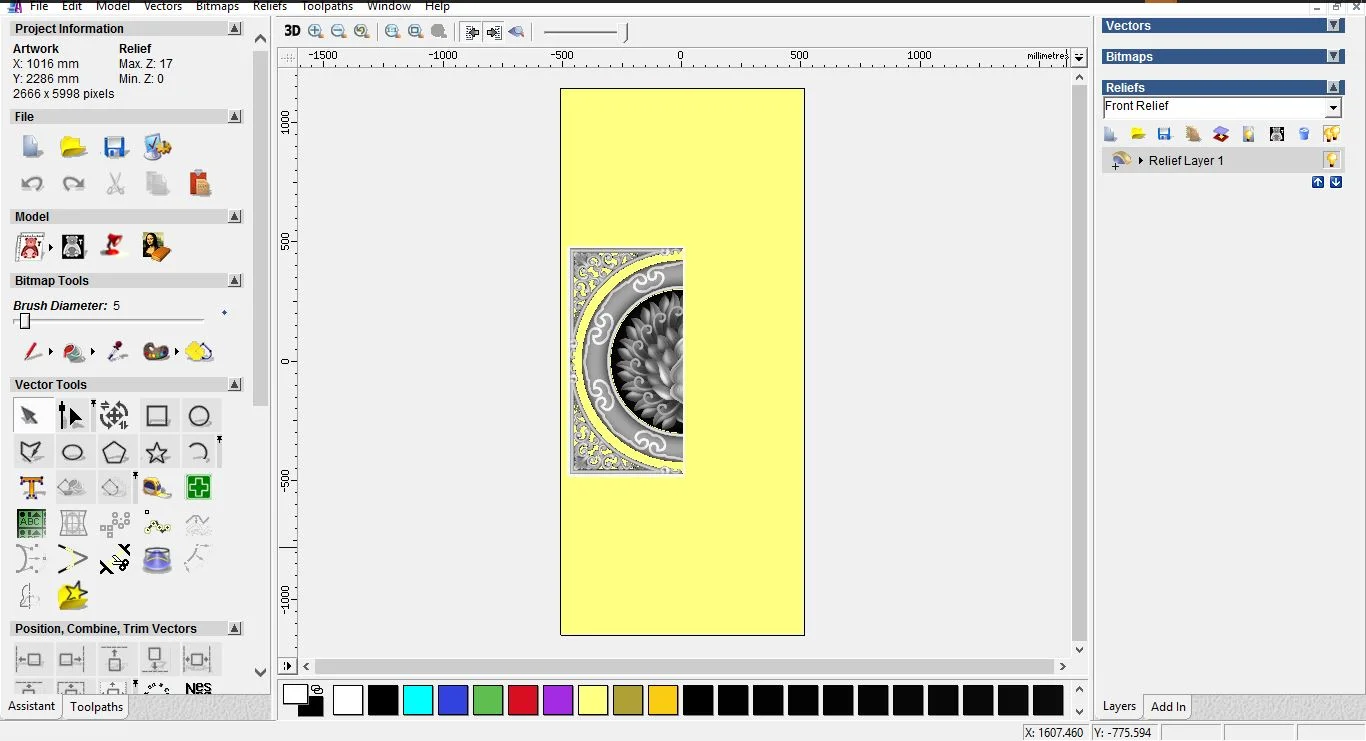
Task: Choose the create rectangle vector tool
Action: 157,416
